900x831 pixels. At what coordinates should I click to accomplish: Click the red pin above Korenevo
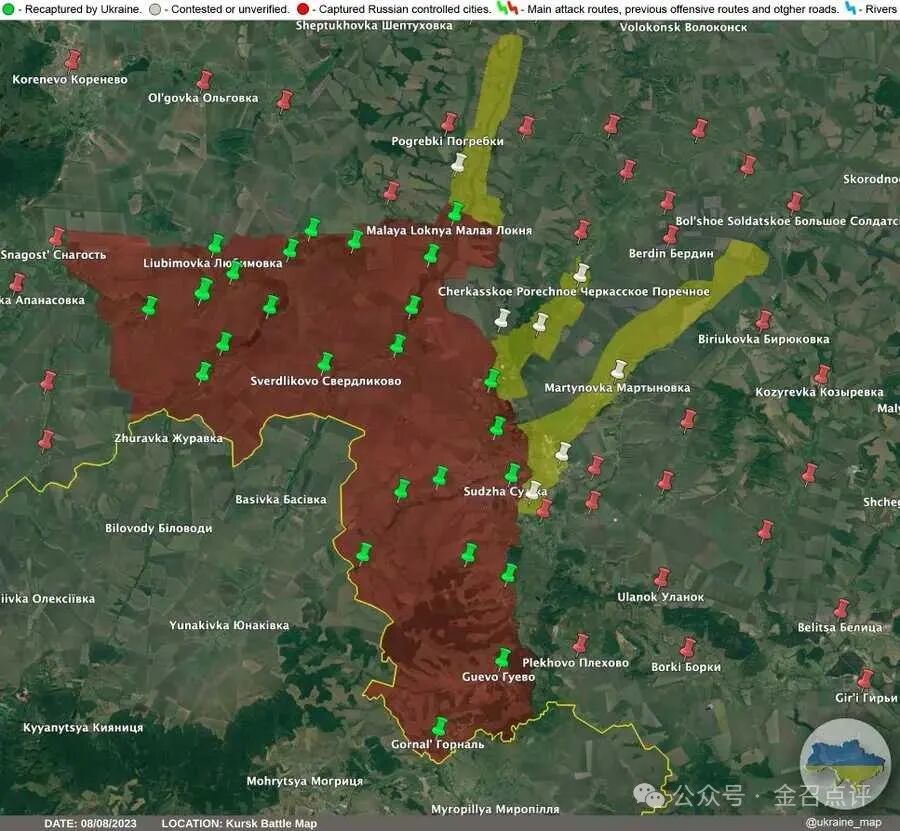[x=72, y=60]
